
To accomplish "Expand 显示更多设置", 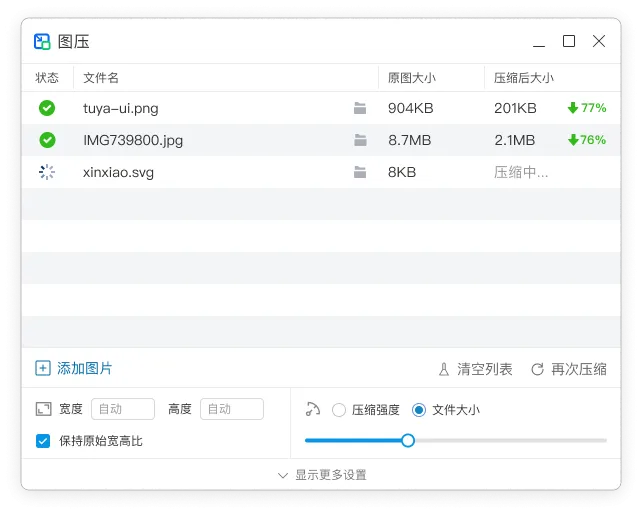I will coord(322,475).
